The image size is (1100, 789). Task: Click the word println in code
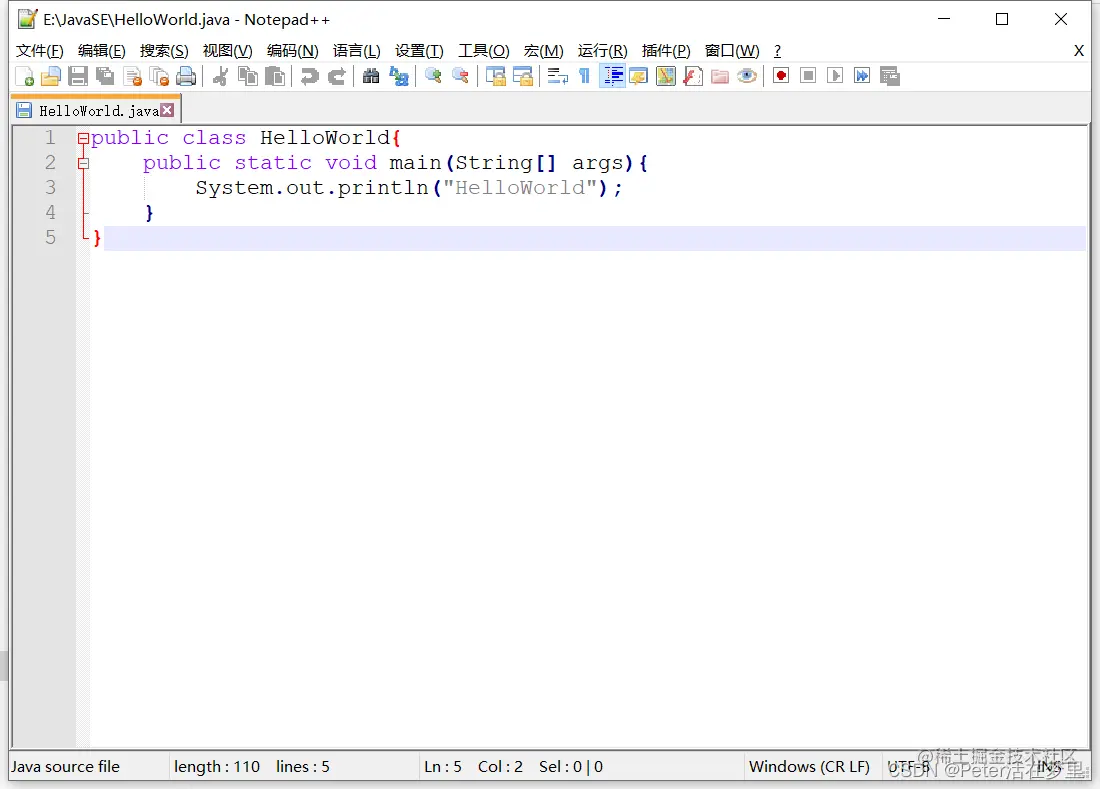tap(383, 188)
